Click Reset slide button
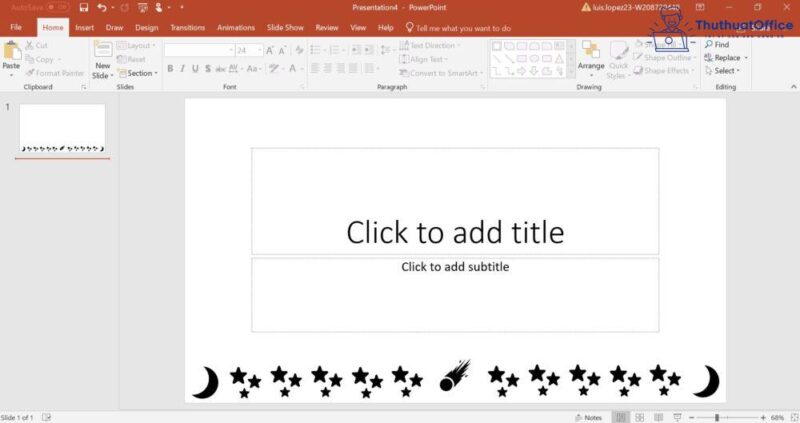The image size is (800, 423). coord(132,59)
